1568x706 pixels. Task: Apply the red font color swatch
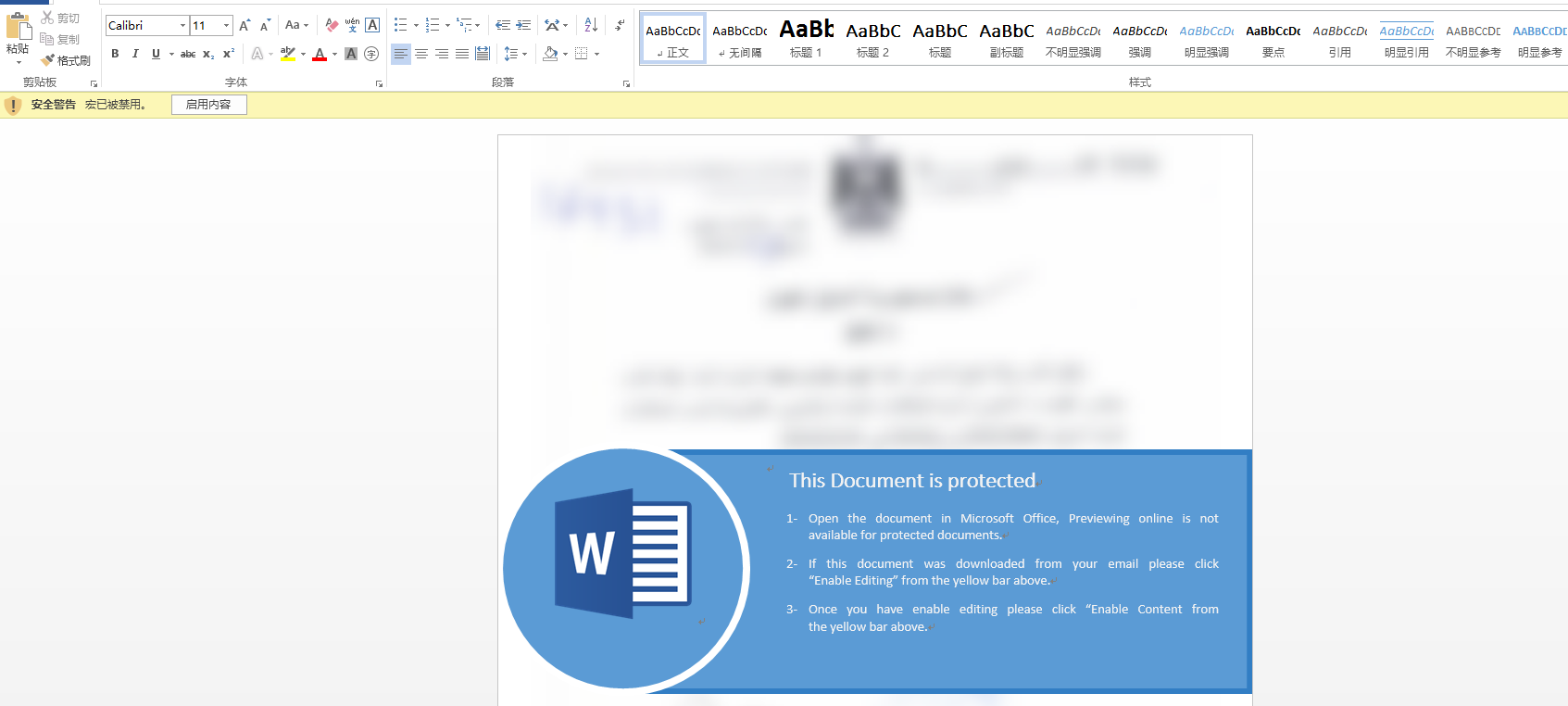click(x=320, y=54)
